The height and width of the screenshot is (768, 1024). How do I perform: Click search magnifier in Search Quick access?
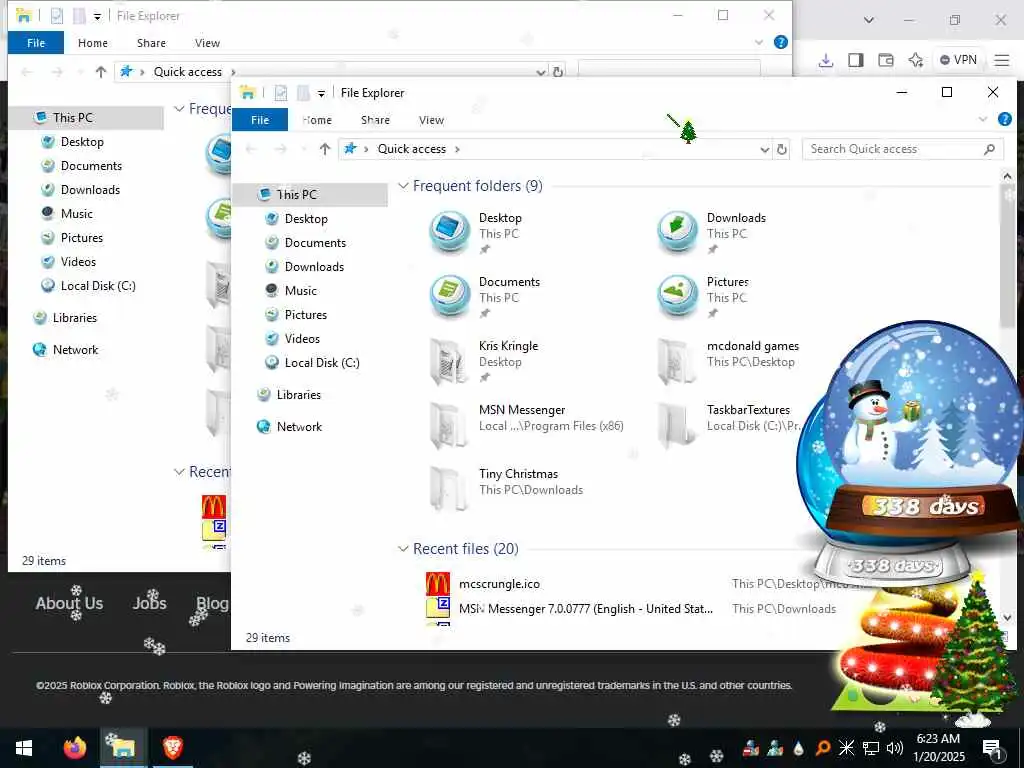989,150
